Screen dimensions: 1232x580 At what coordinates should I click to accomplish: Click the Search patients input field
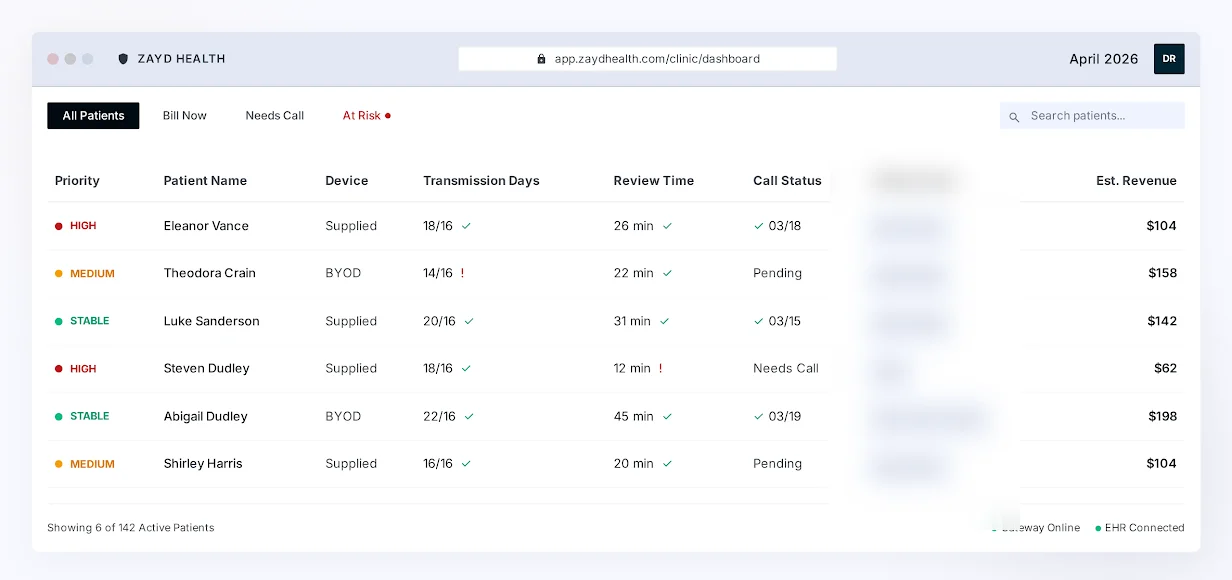coord(1092,116)
